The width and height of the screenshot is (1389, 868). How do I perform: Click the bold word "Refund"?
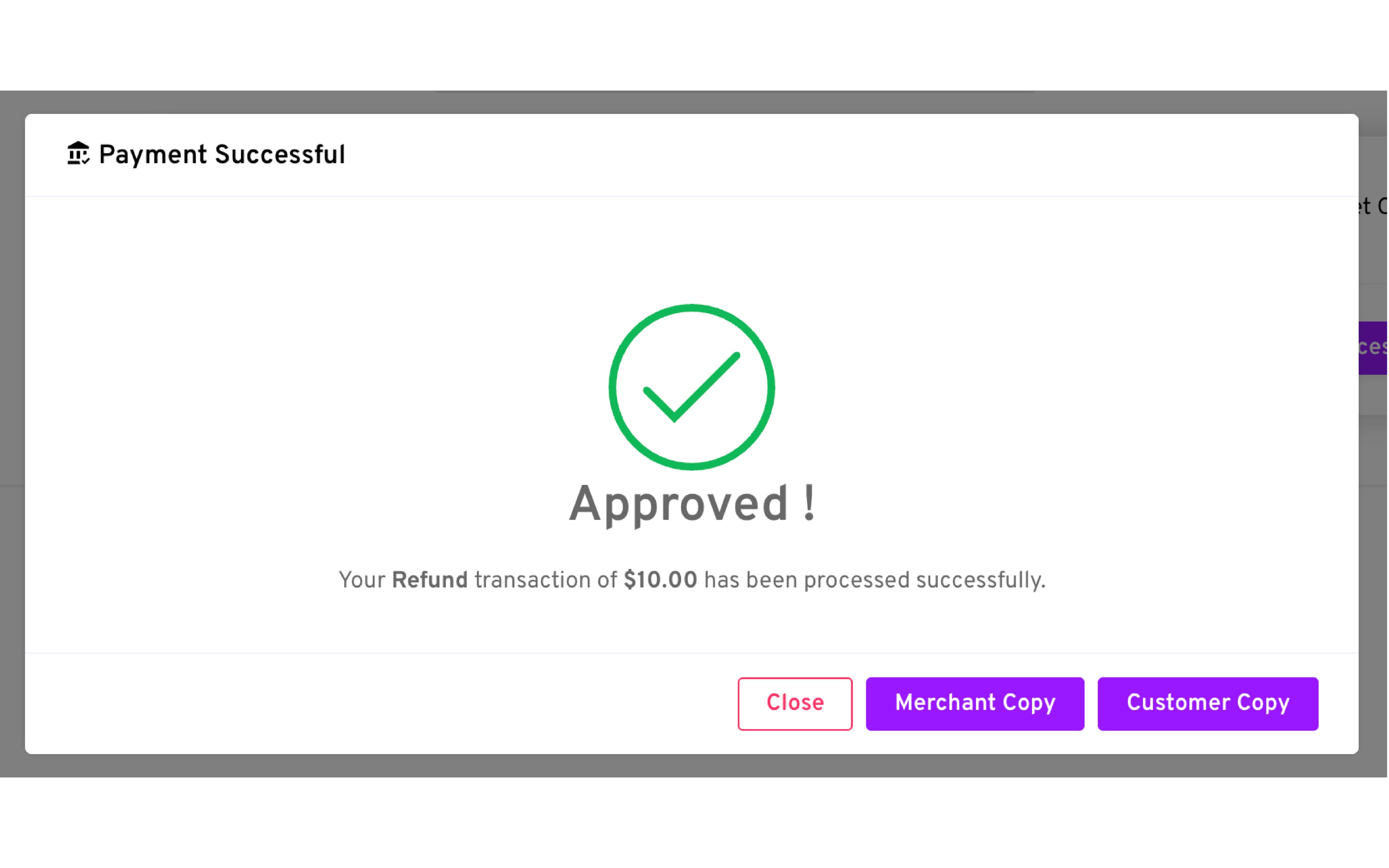(429, 580)
